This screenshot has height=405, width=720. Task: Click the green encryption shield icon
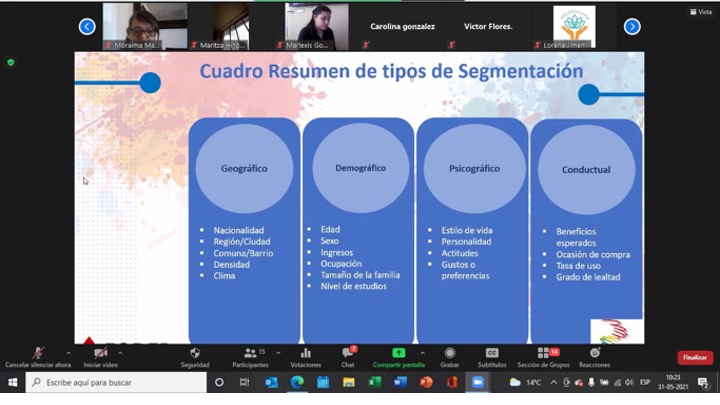click(11, 62)
